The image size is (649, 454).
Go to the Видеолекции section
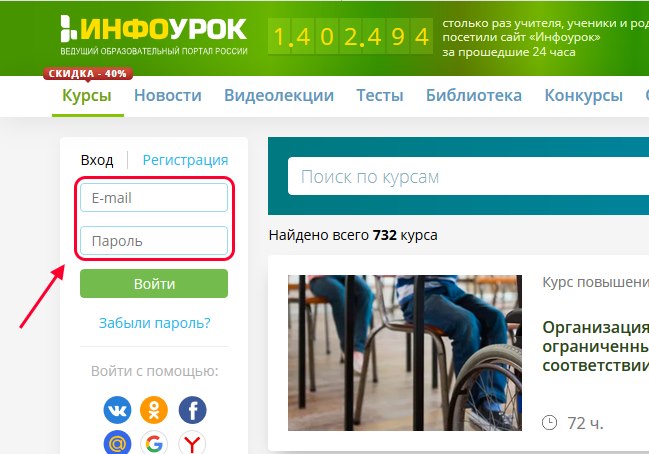click(x=279, y=96)
